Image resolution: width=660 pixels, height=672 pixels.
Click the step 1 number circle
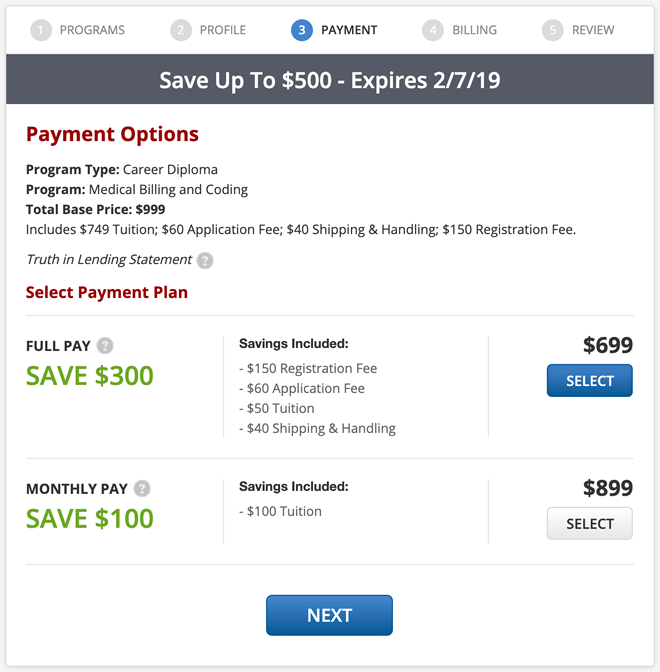tap(41, 30)
